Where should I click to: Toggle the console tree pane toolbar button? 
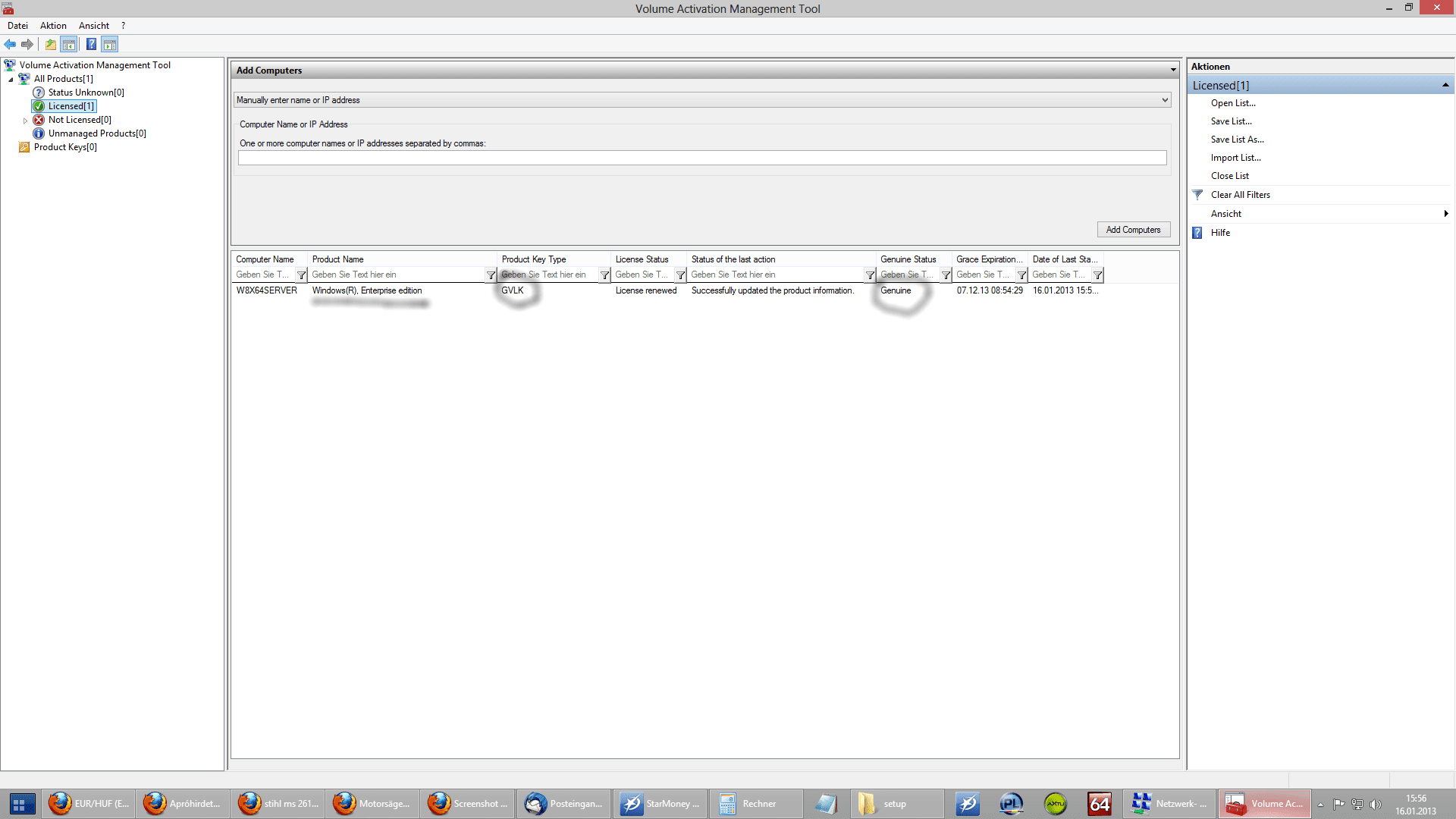69,44
